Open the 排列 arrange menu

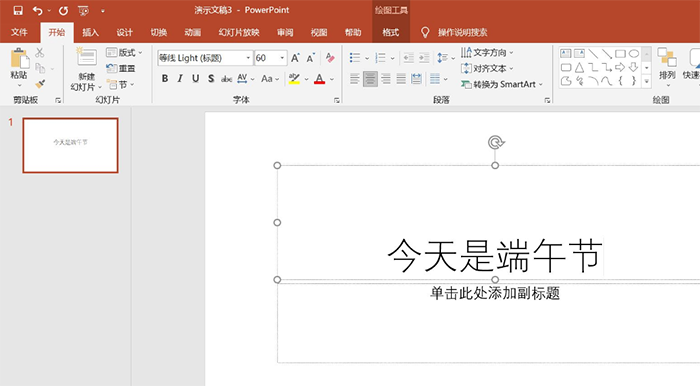click(667, 68)
